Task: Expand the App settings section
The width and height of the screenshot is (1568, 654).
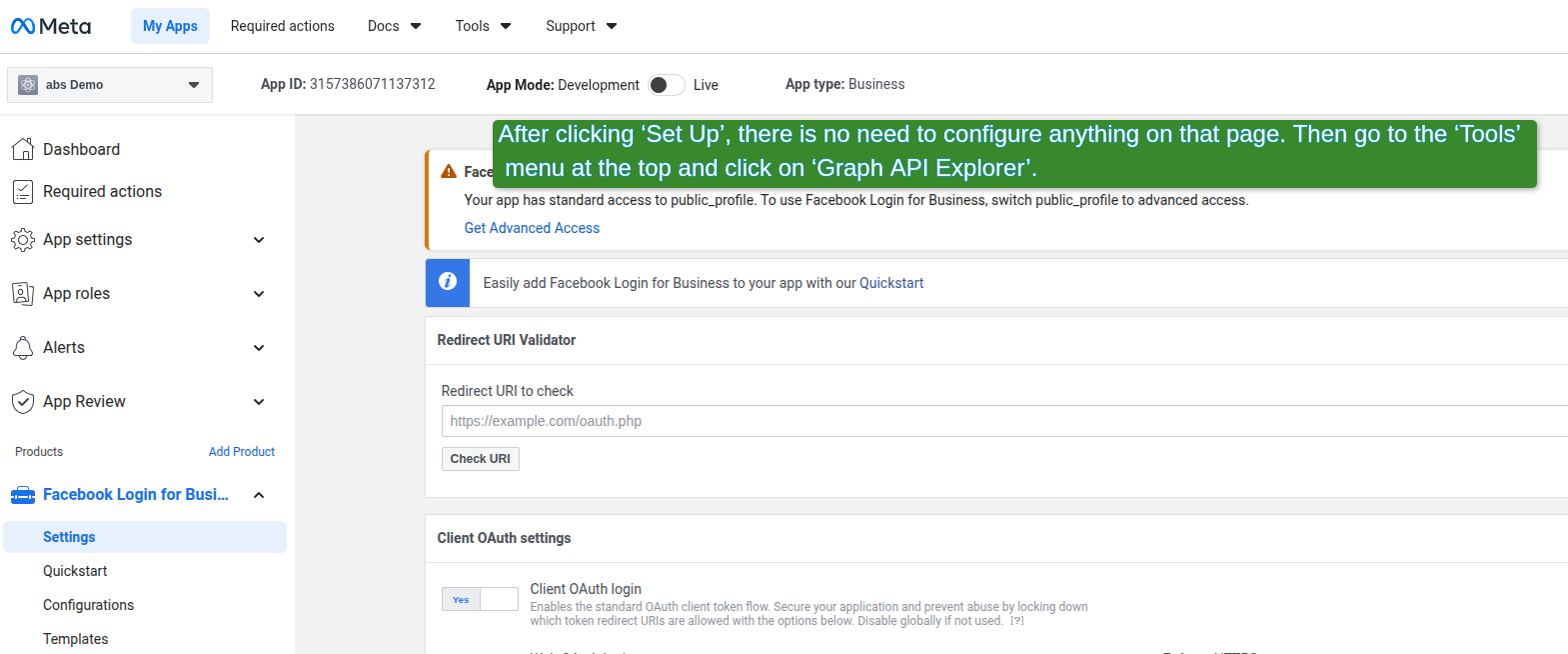Action: [259, 240]
